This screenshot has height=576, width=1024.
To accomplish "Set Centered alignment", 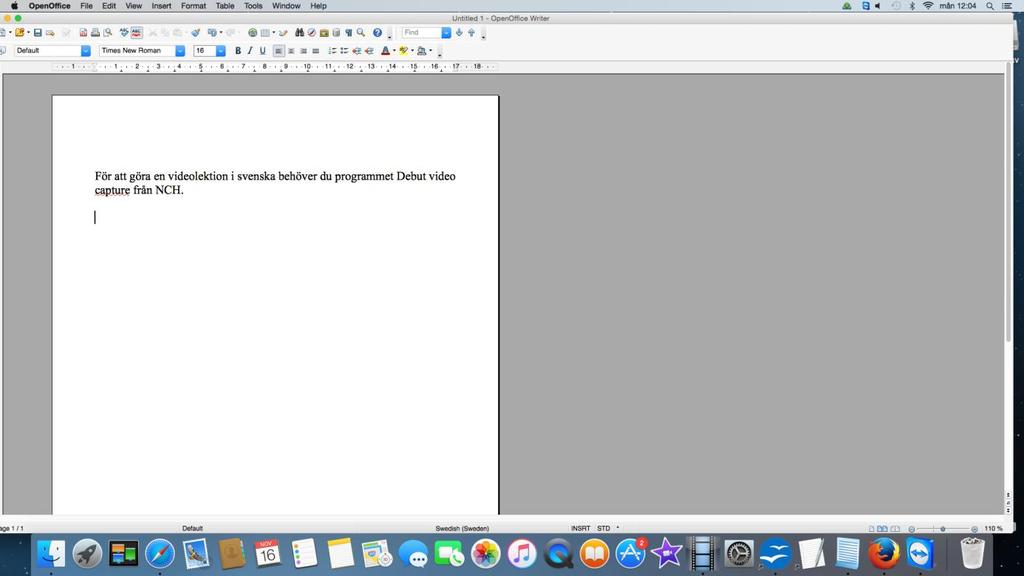I will (x=291, y=50).
